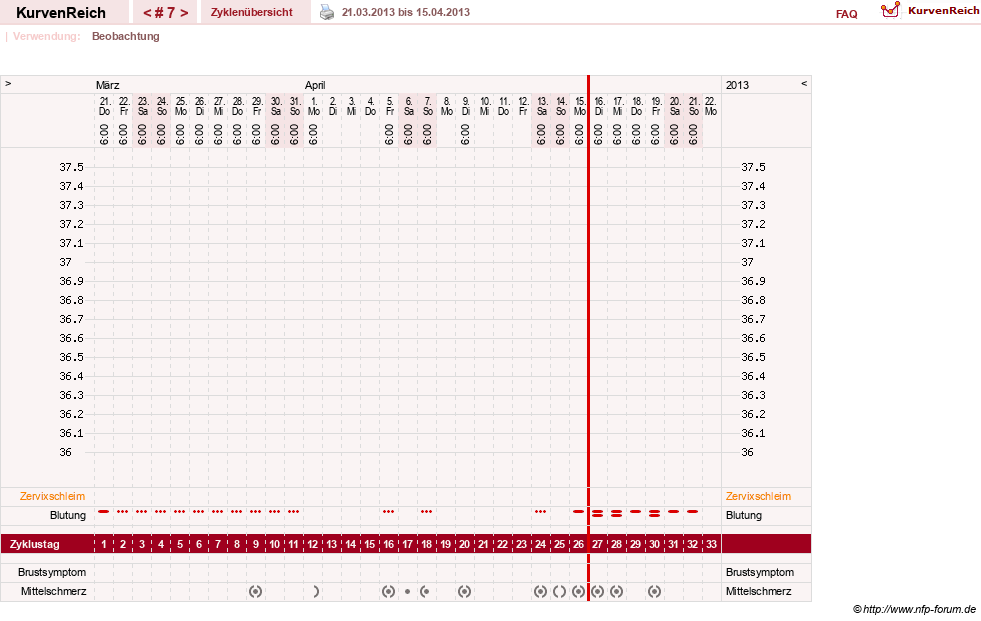
Task: Select the Mittelschmerz symbol on cycle day 27
Action: pyautogui.click(x=597, y=591)
